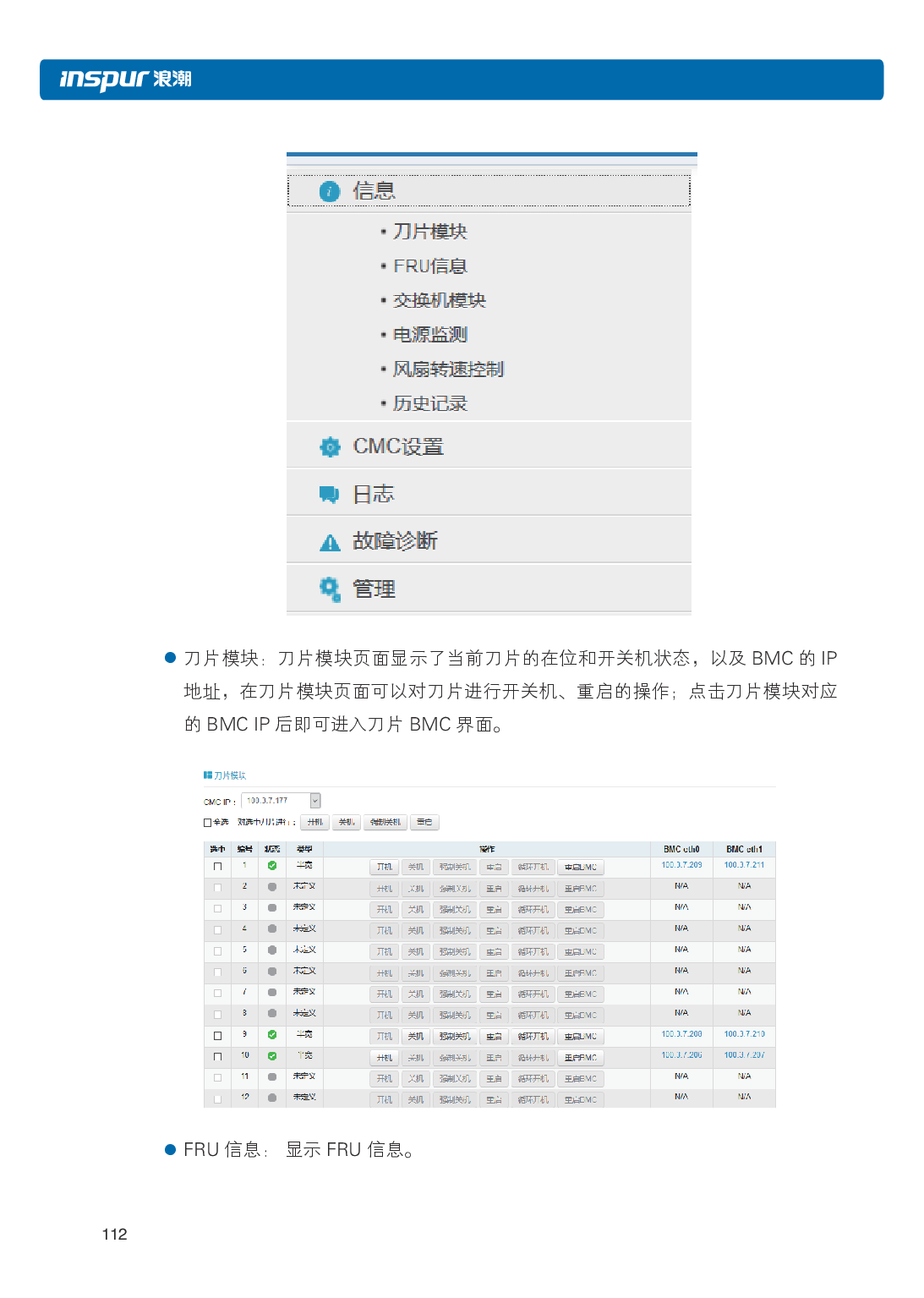Check the row checkbox for blade 9
This screenshot has height=1298, width=924.
(x=216, y=1035)
